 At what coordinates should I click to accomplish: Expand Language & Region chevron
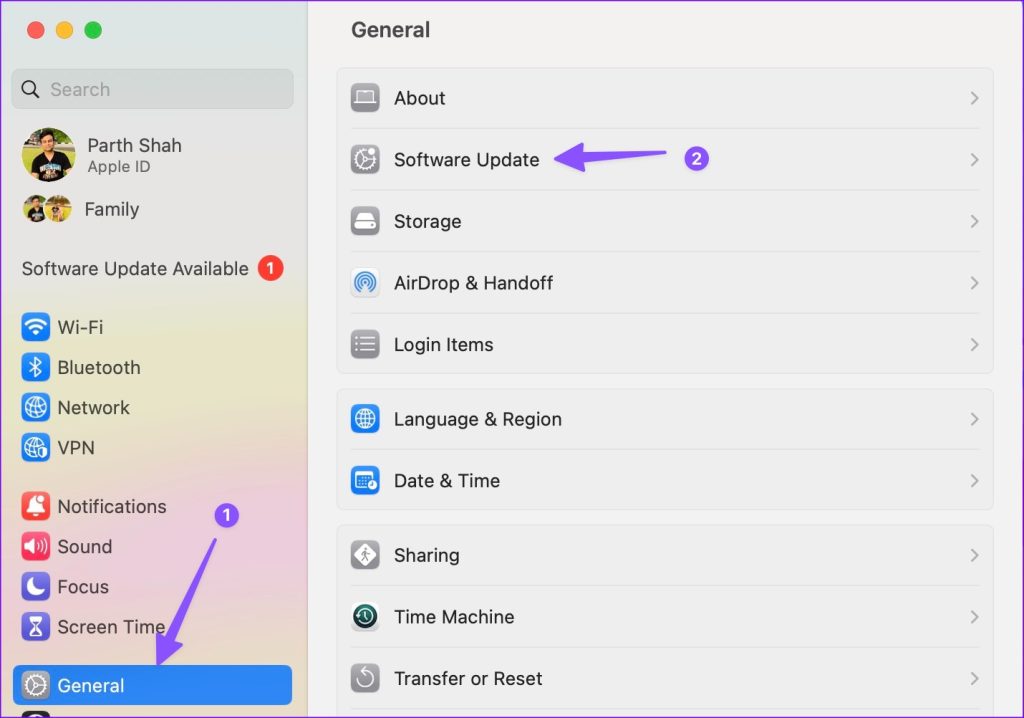tap(974, 419)
